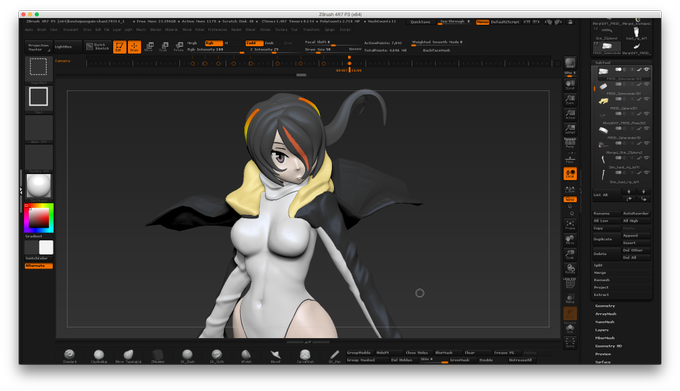The image size is (680, 391).
Task: Pick the Standard brush at bottom shelf
Action: 69,356
